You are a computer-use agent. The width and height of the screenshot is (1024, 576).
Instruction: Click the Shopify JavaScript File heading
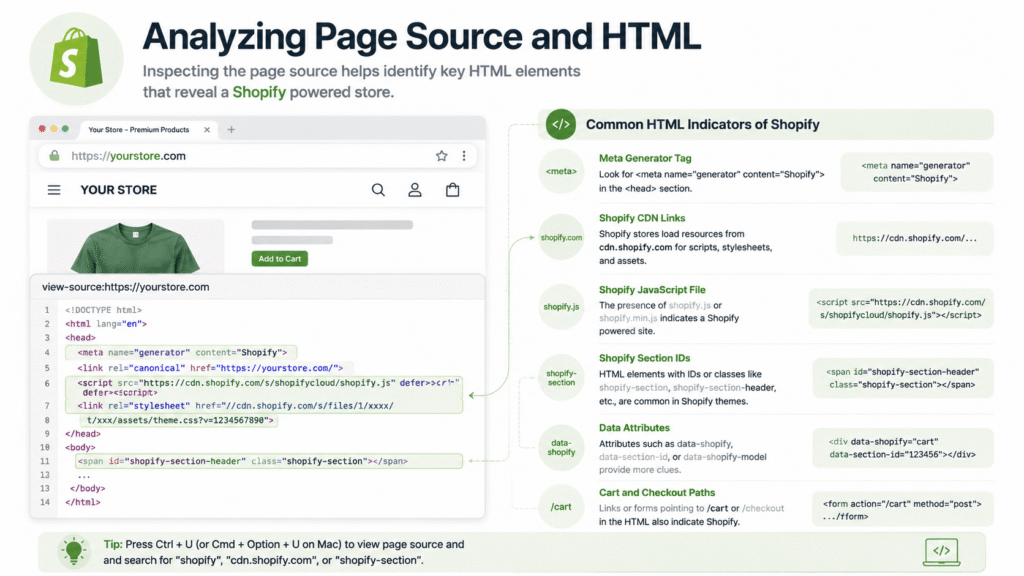pos(652,290)
